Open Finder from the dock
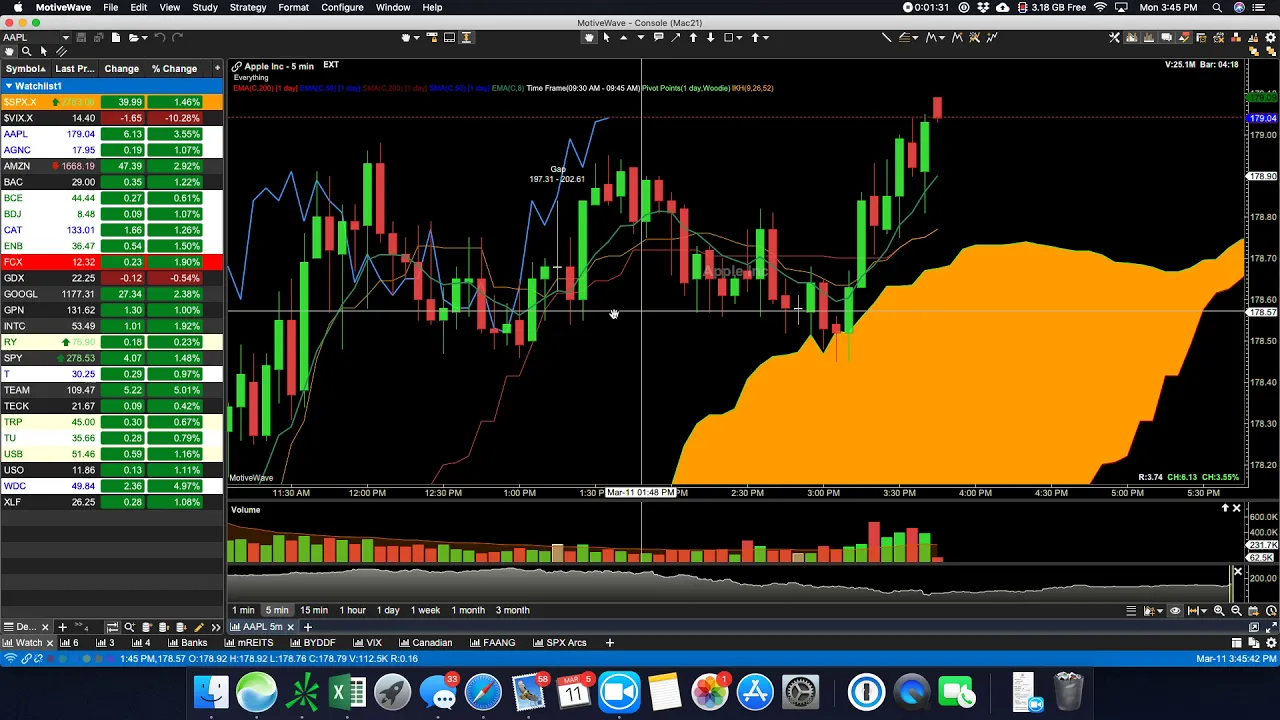 coord(211,692)
